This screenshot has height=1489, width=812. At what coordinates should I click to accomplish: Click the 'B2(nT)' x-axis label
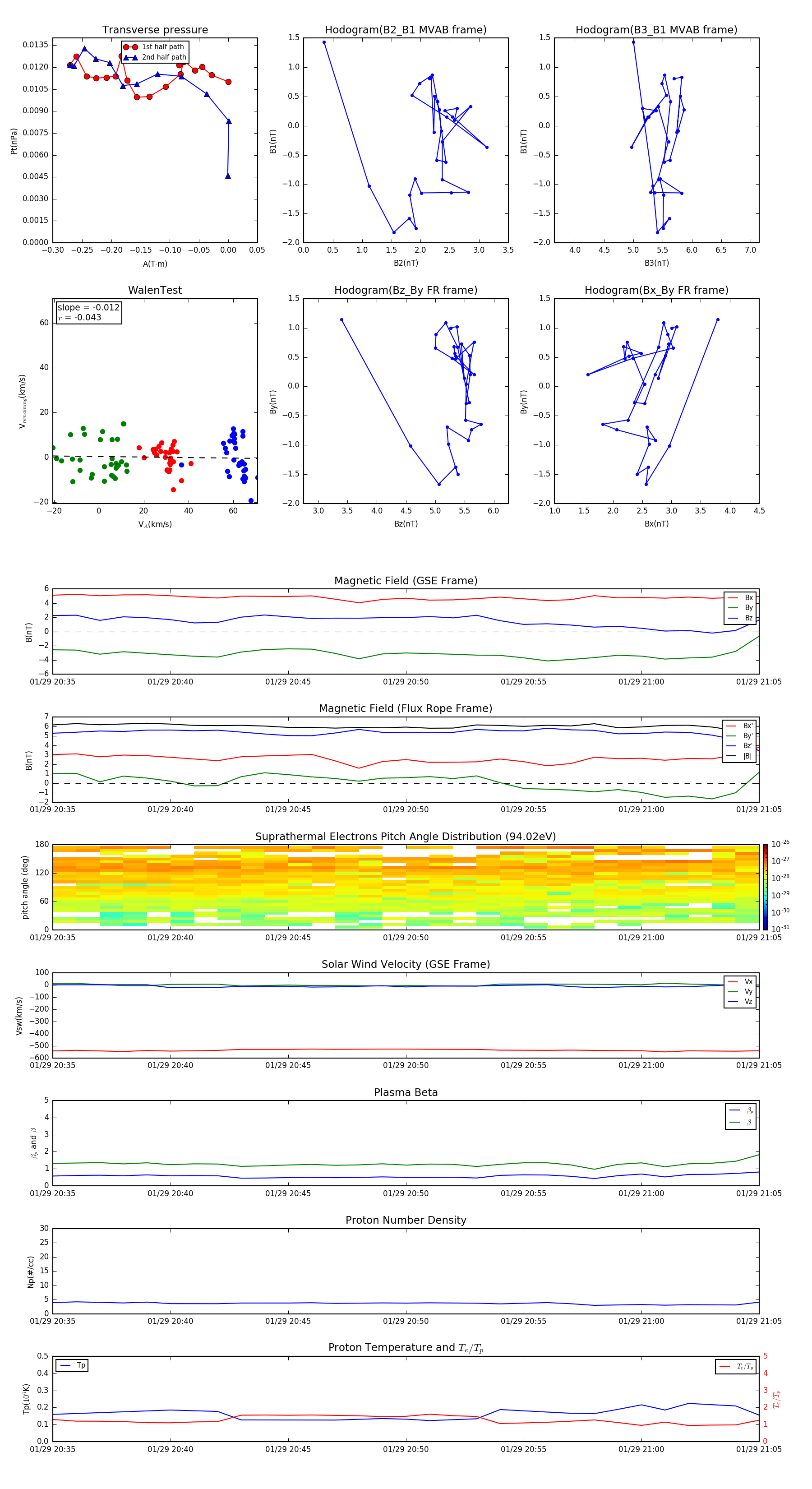406,263
